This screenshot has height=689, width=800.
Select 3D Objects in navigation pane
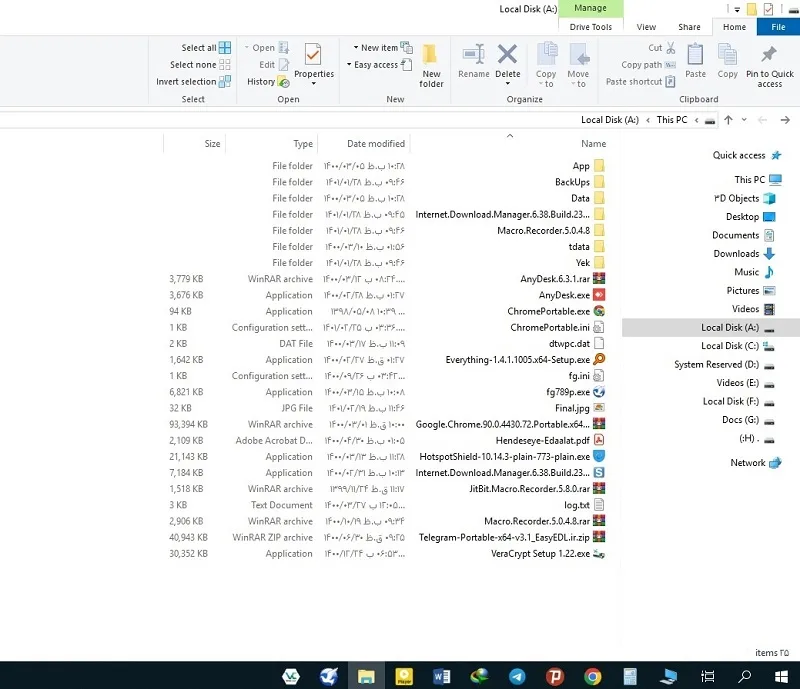click(x=744, y=199)
